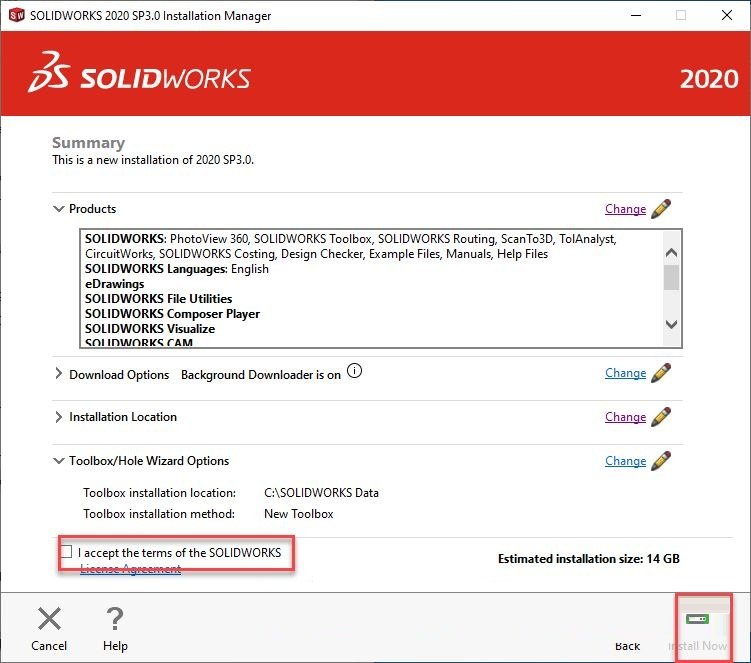Click Change link for Products

coord(626,209)
